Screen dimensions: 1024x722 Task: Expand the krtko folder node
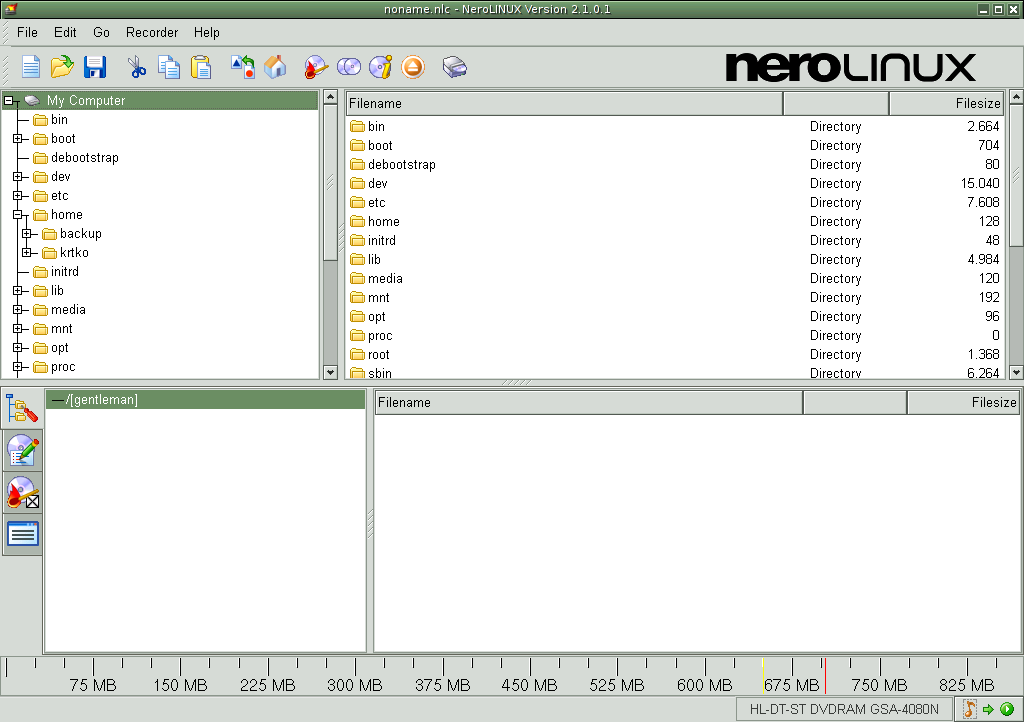click(27, 253)
